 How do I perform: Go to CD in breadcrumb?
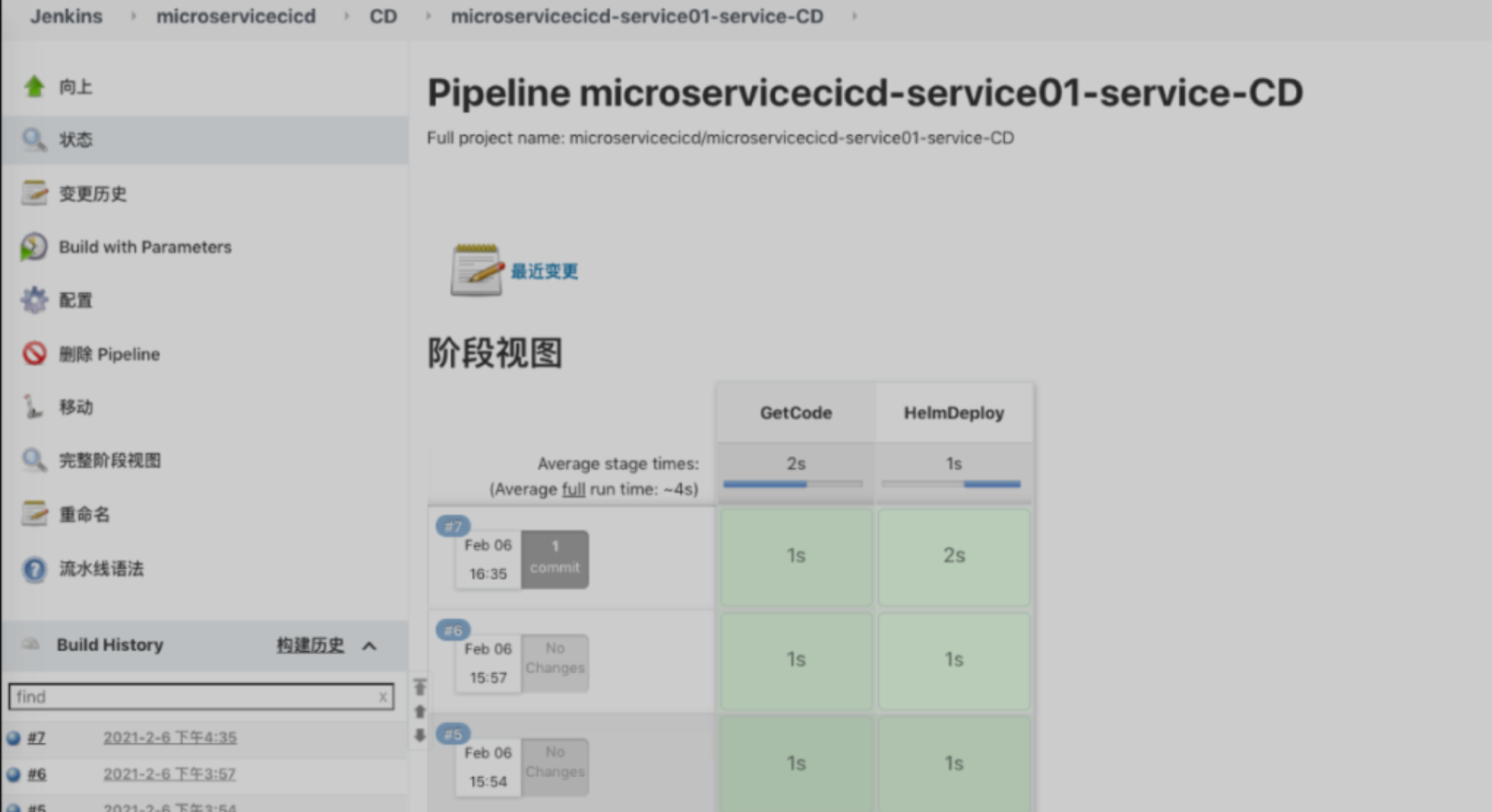(383, 16)
